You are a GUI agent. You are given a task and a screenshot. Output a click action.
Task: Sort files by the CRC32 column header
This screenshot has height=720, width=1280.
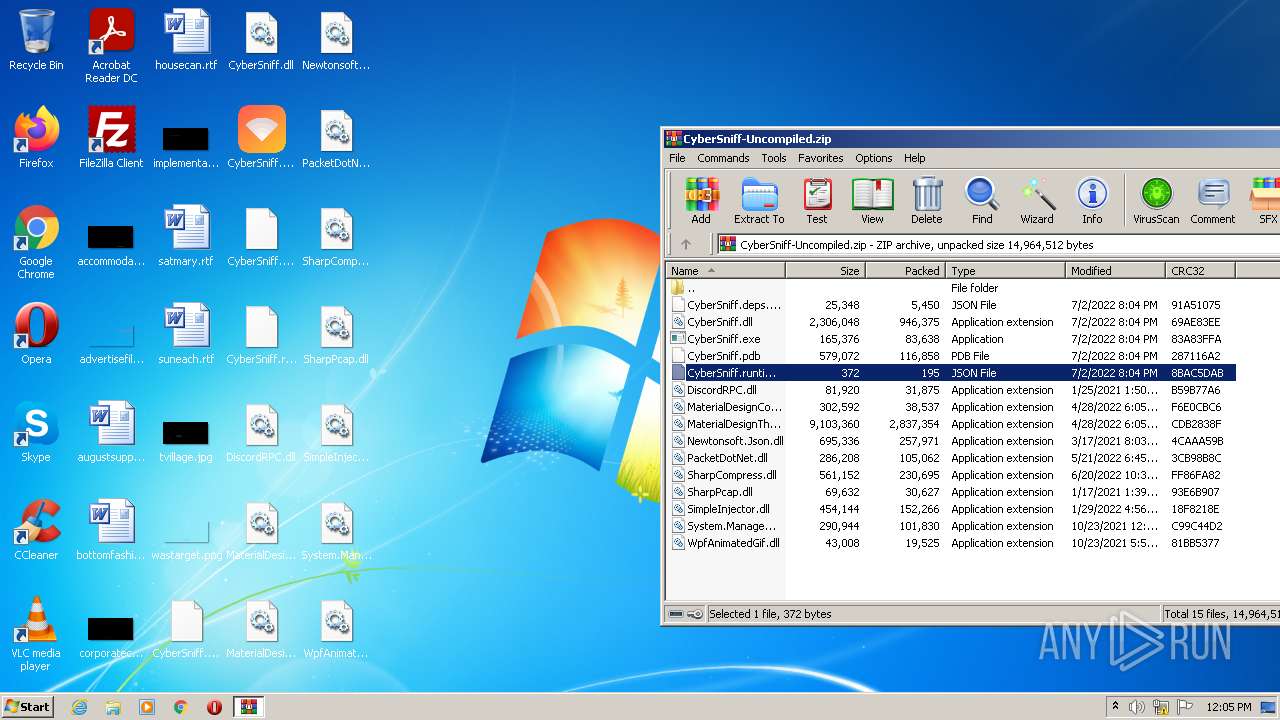click(x=1200, y=270)
